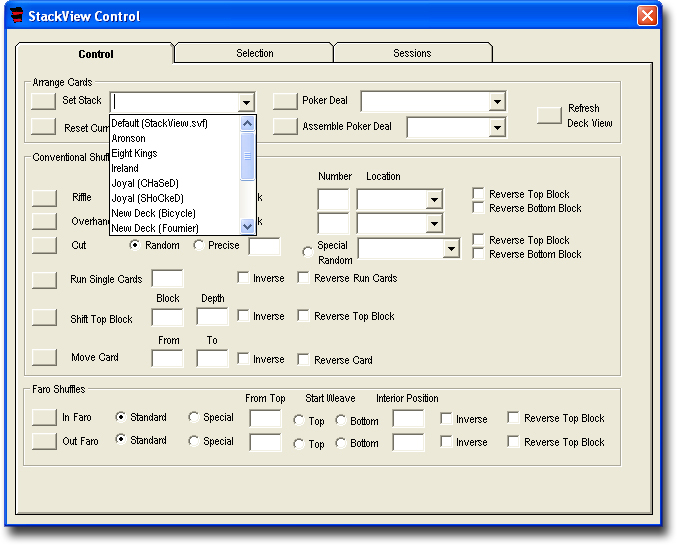The width and height of the screenshot is (677, 545).
Task: Select the Cut Random radio button
Action: pyautogui.click(x=135, y=245)
